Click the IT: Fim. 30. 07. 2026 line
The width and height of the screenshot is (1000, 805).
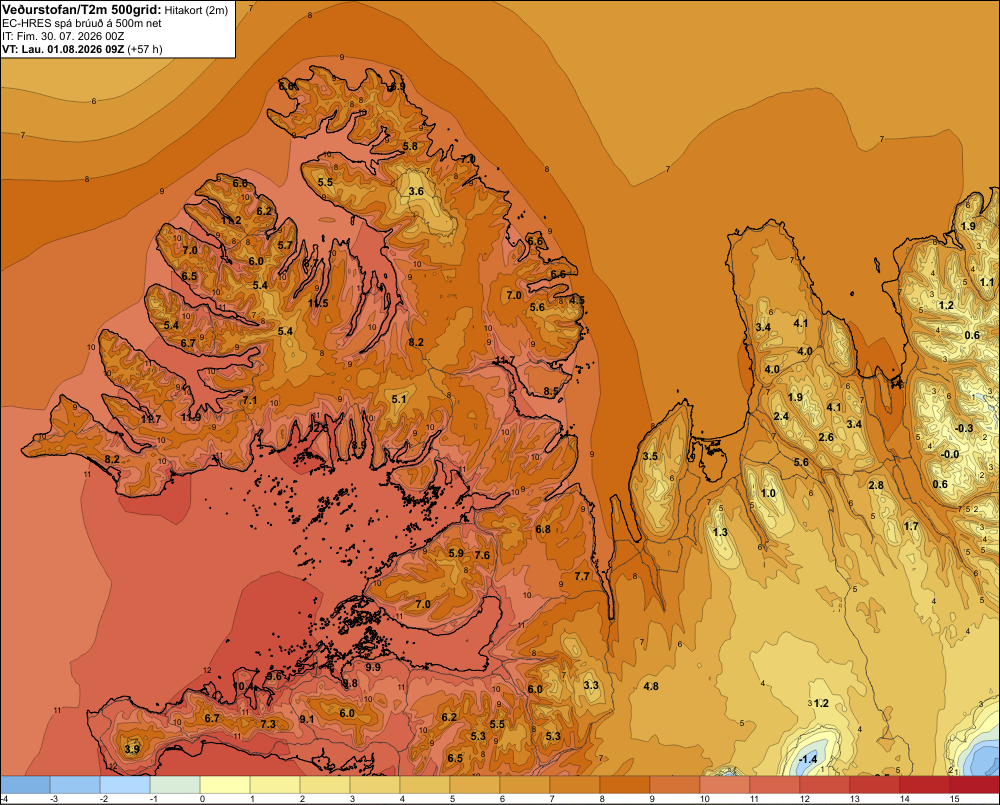pos(63,36)
